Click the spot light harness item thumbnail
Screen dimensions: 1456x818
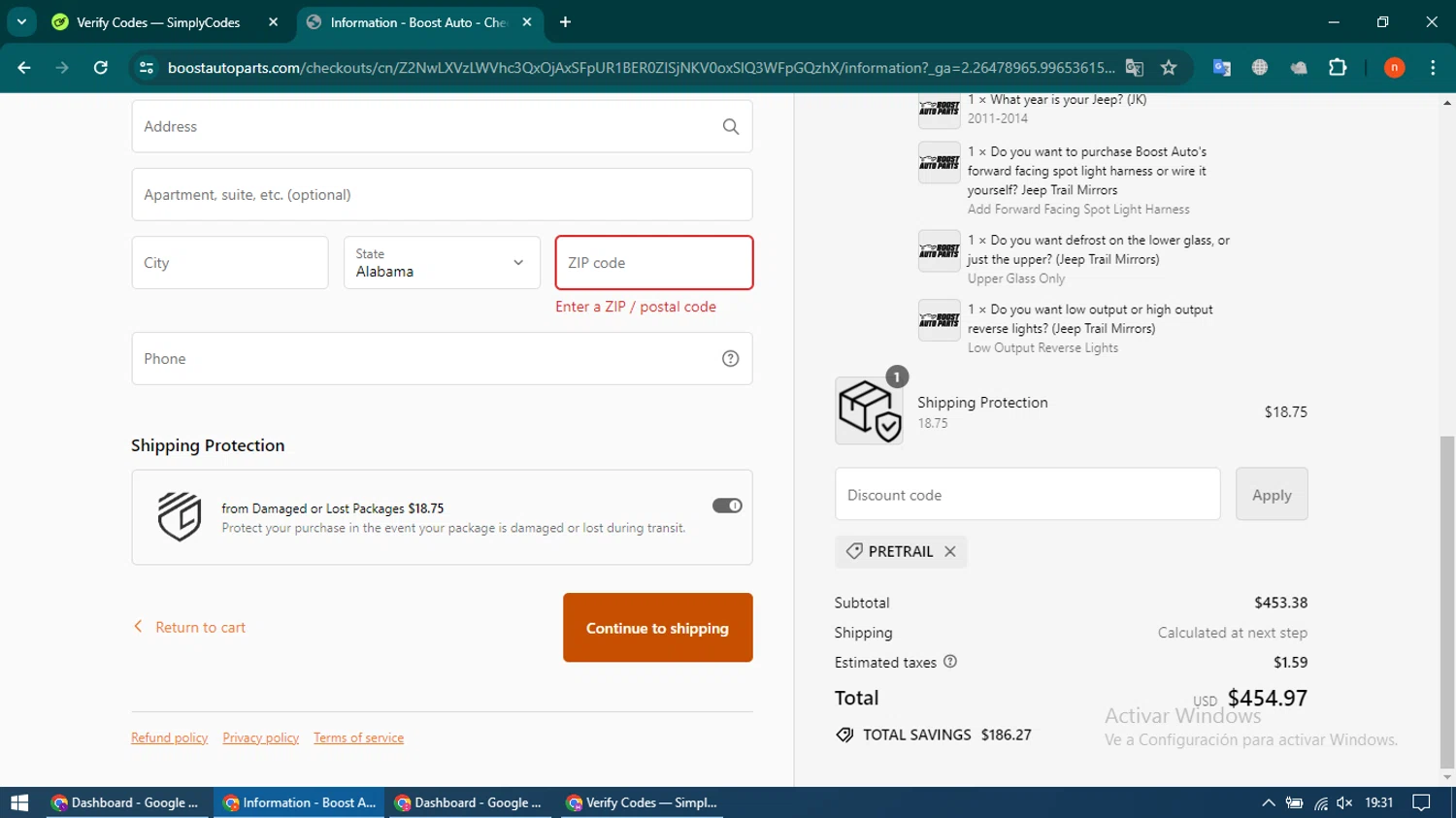(939, 162)
